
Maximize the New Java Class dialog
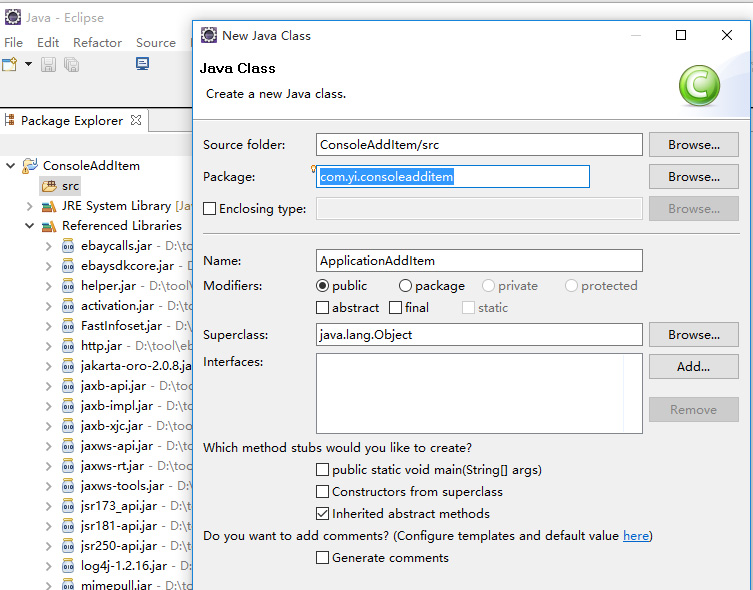[x=680, y=35]
